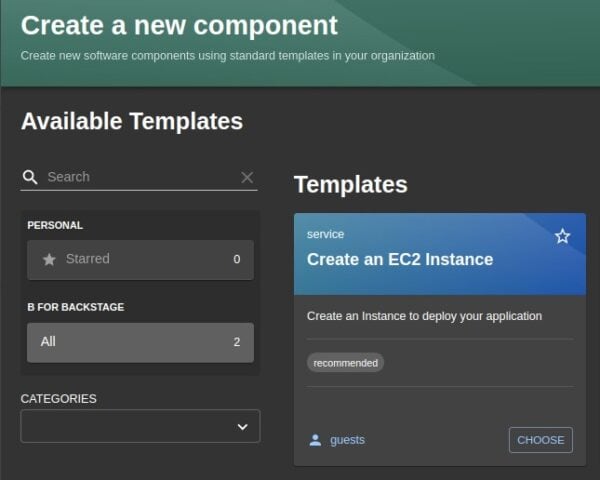
Task: Open the guests owner link
Action: (347, 440)
